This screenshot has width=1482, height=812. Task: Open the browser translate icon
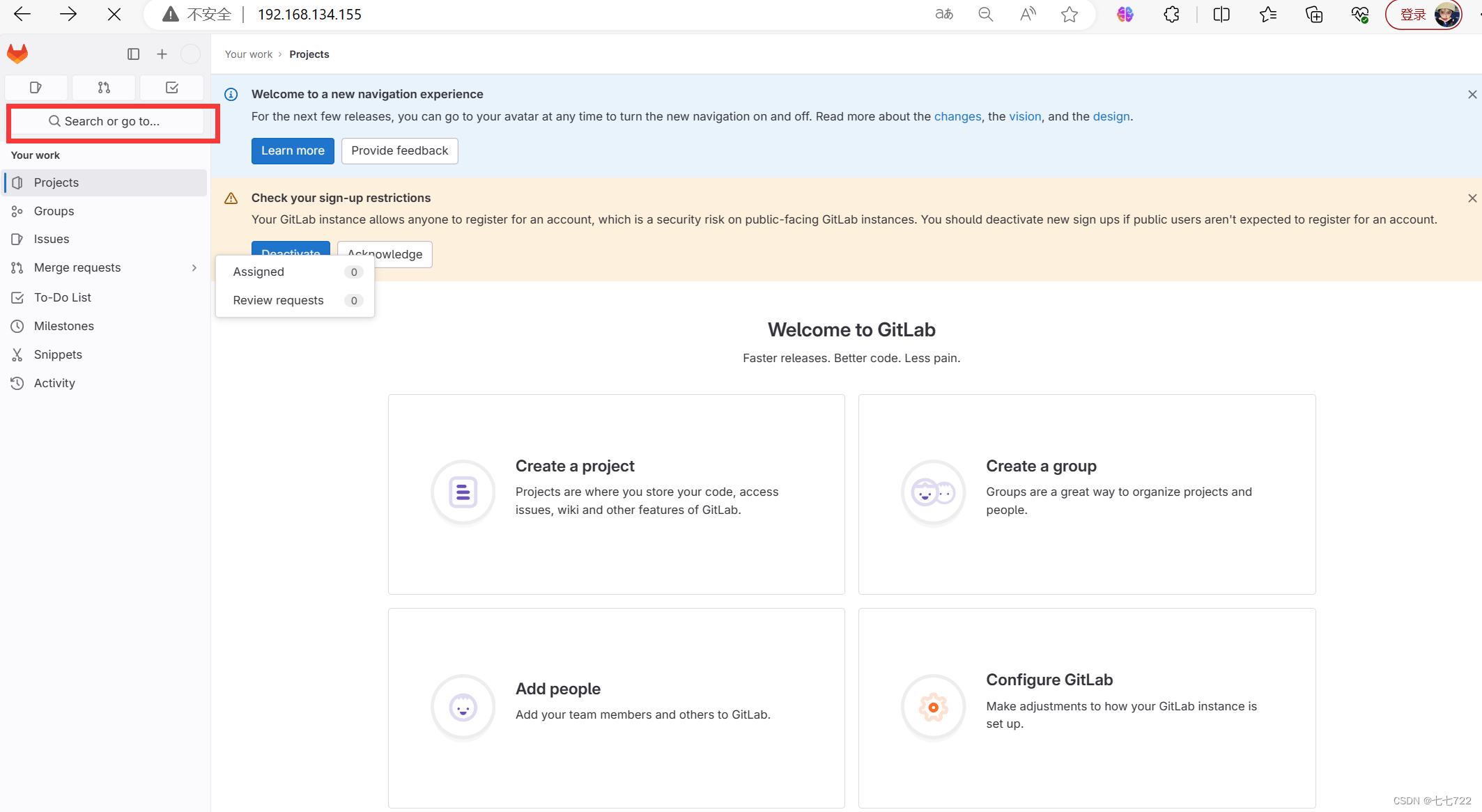coord(944,14)
